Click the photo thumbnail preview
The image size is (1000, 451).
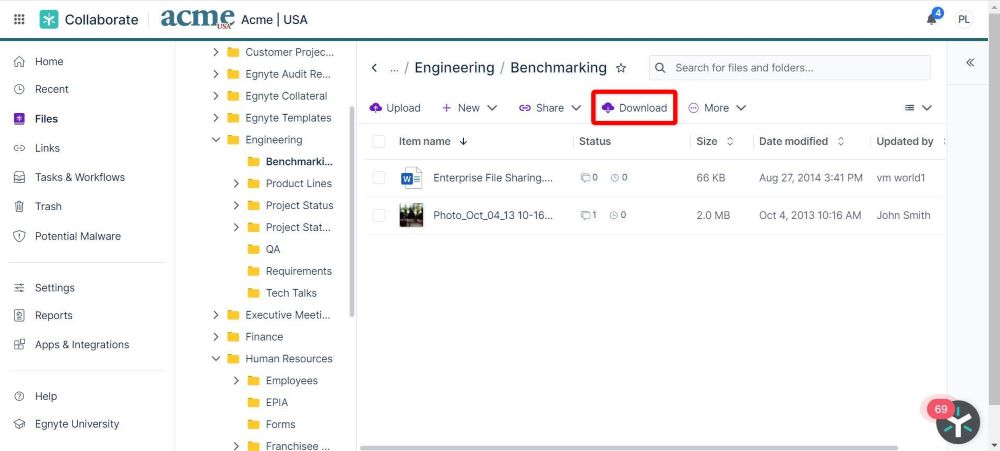pyautogui.click(x=411, y=216)
